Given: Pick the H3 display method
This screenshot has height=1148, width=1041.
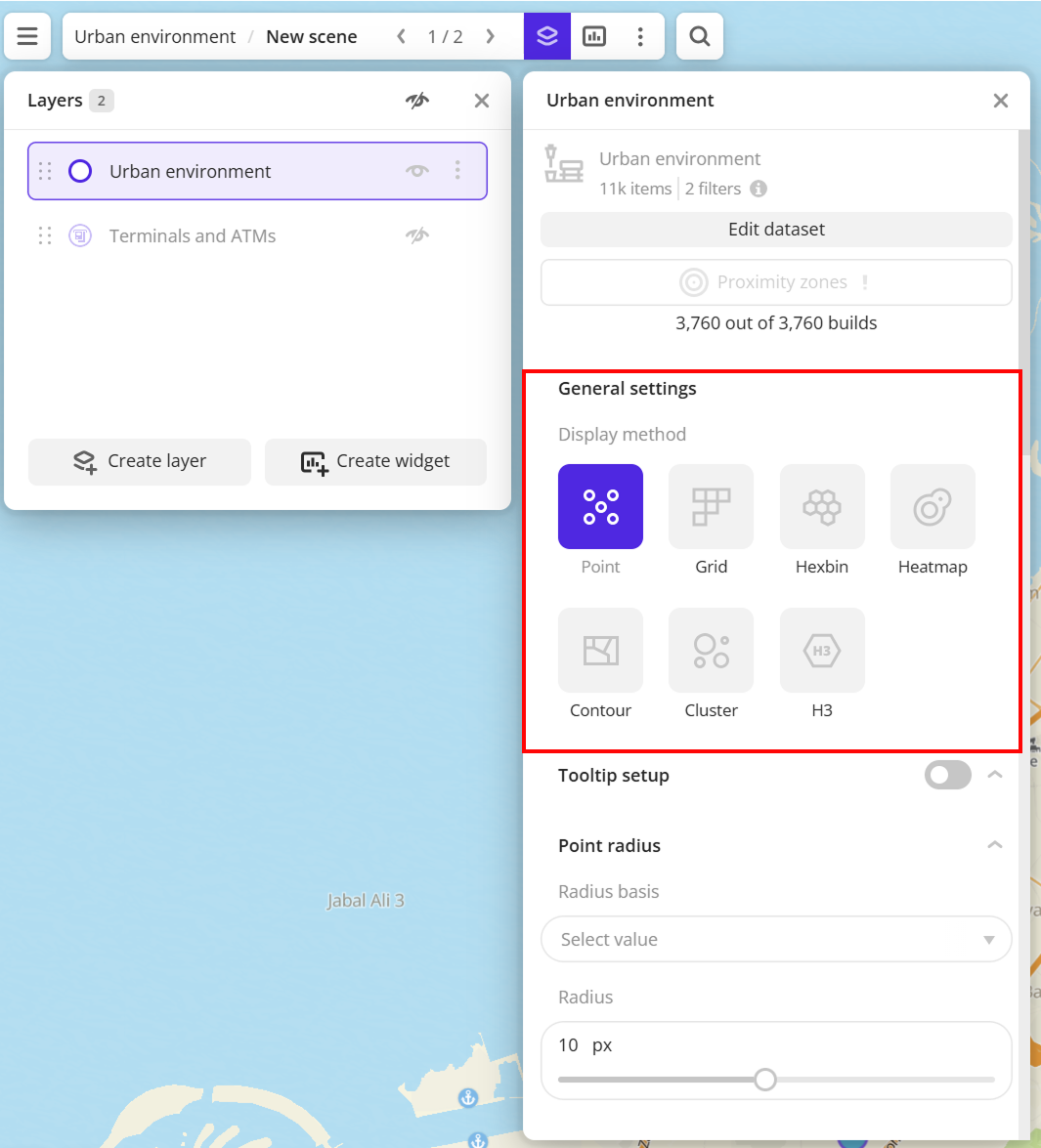Looking at the screenshot, I should point(821,651).
